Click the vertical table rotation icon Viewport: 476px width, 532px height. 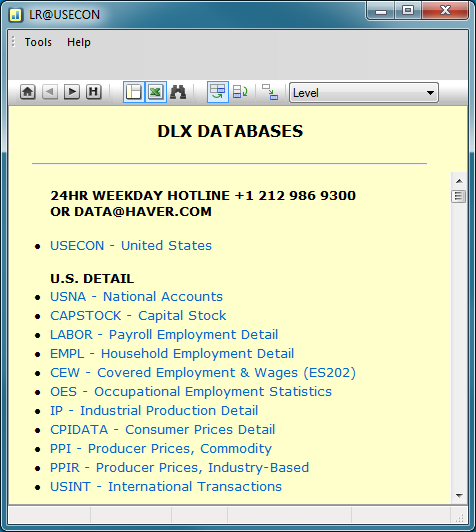240,92
